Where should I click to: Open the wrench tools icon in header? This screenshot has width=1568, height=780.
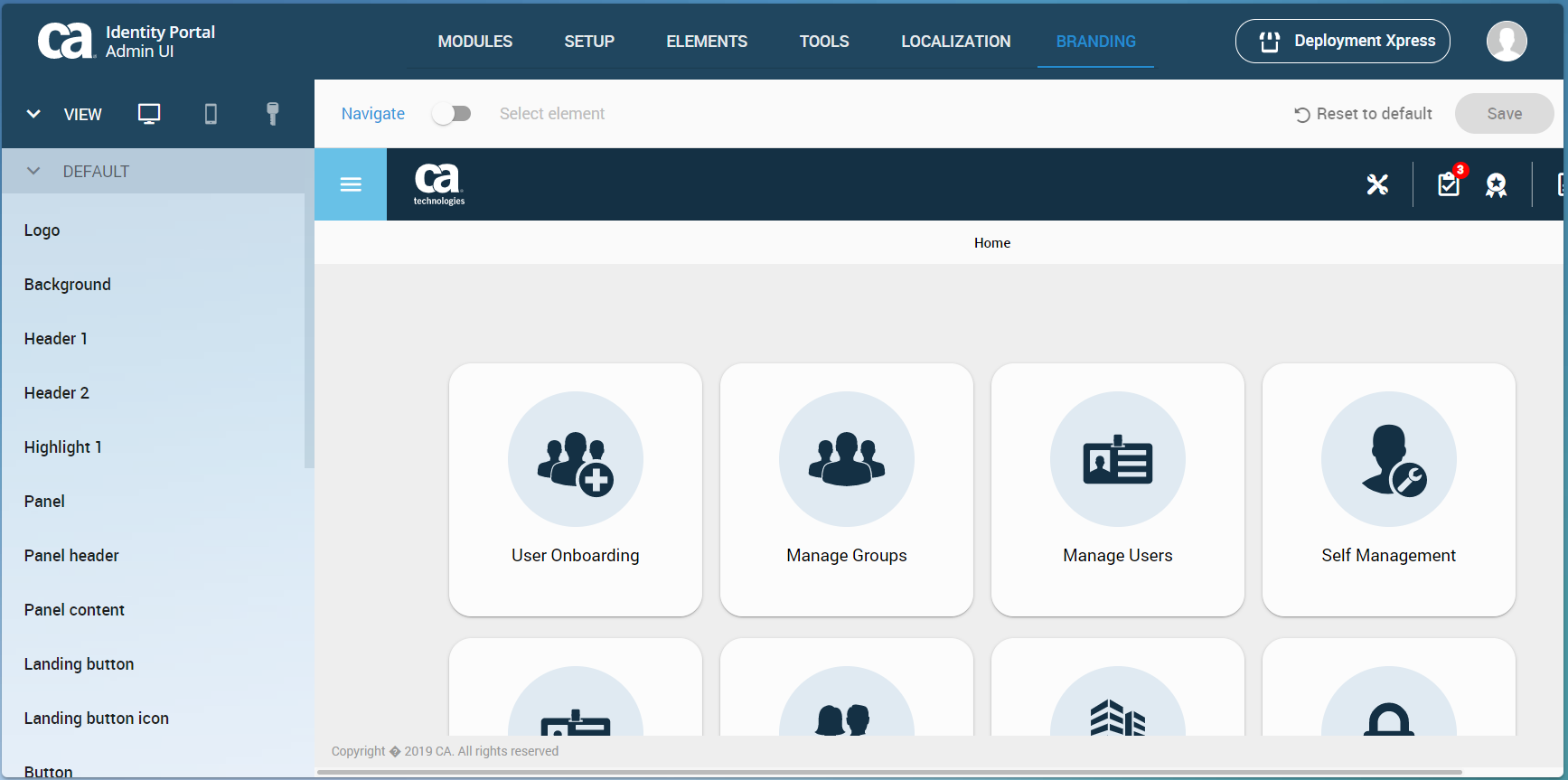1377,184
